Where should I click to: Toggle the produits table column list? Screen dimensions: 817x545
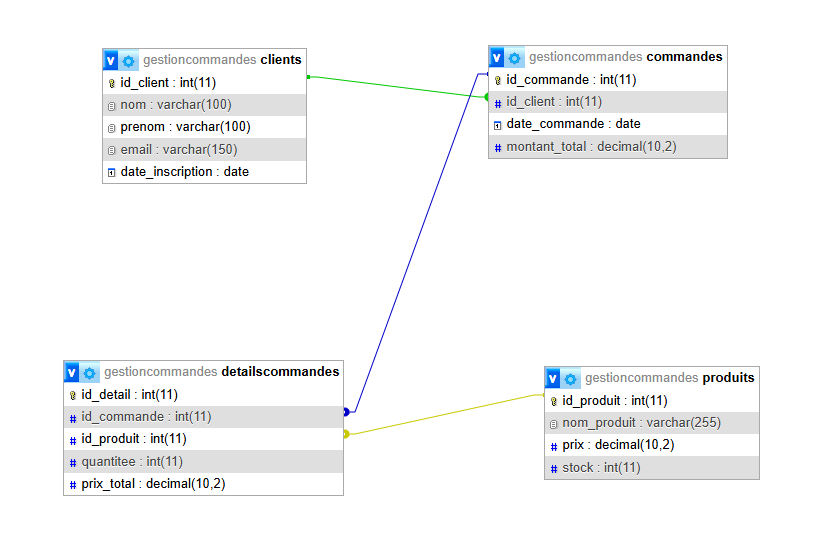[x=553, y=379]
